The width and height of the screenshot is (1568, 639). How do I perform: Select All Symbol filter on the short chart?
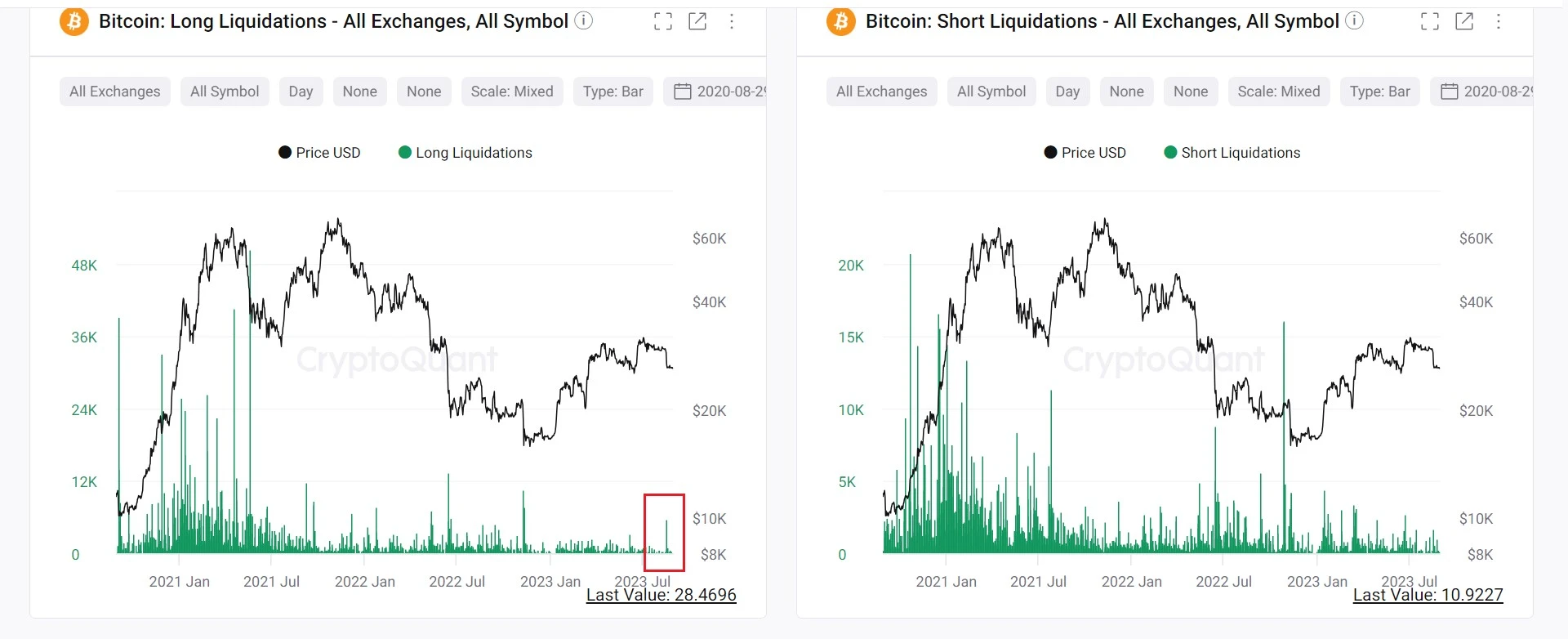[991, 92]
